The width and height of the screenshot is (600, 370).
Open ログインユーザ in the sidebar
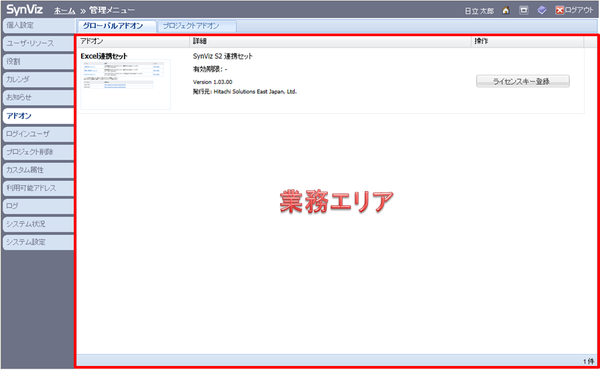38,134
